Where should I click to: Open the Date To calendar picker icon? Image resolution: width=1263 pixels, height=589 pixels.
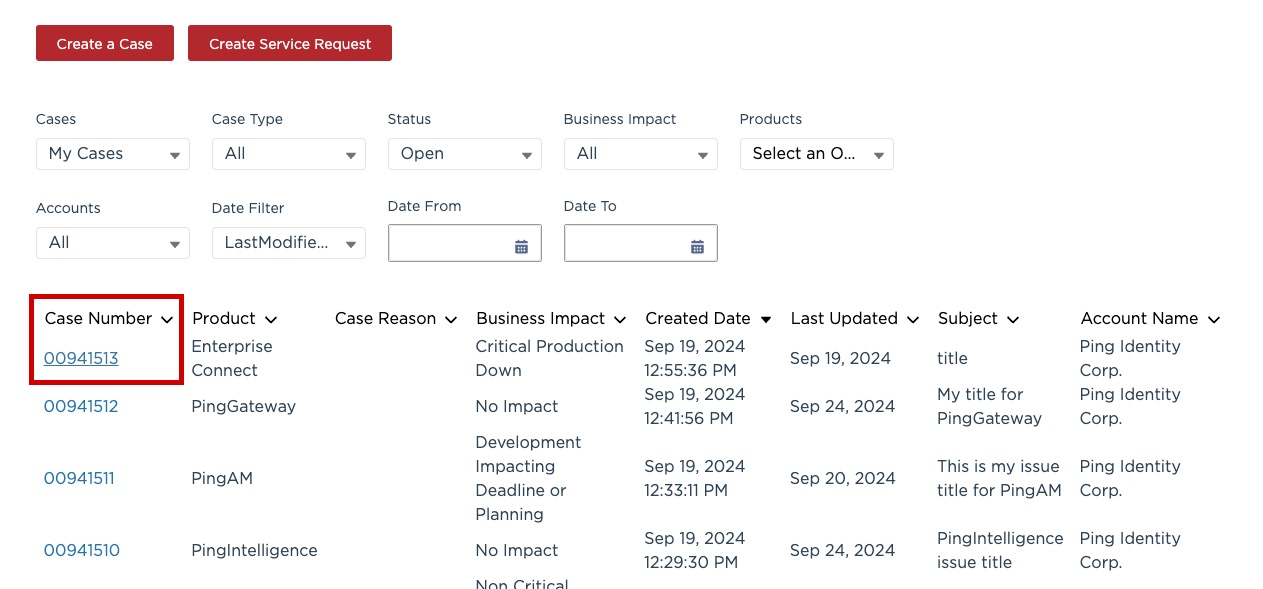697,244
